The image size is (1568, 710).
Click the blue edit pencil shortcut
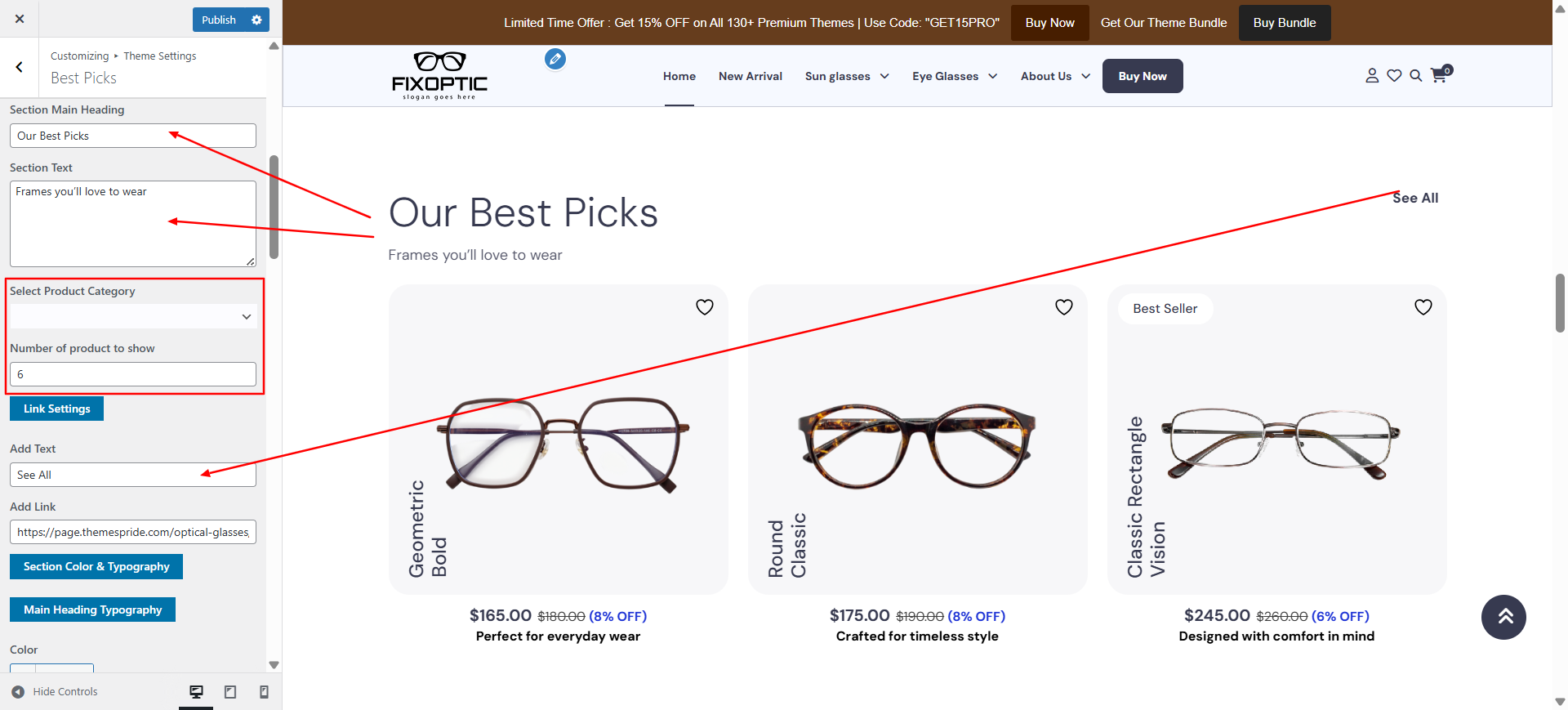pos(555,59)
